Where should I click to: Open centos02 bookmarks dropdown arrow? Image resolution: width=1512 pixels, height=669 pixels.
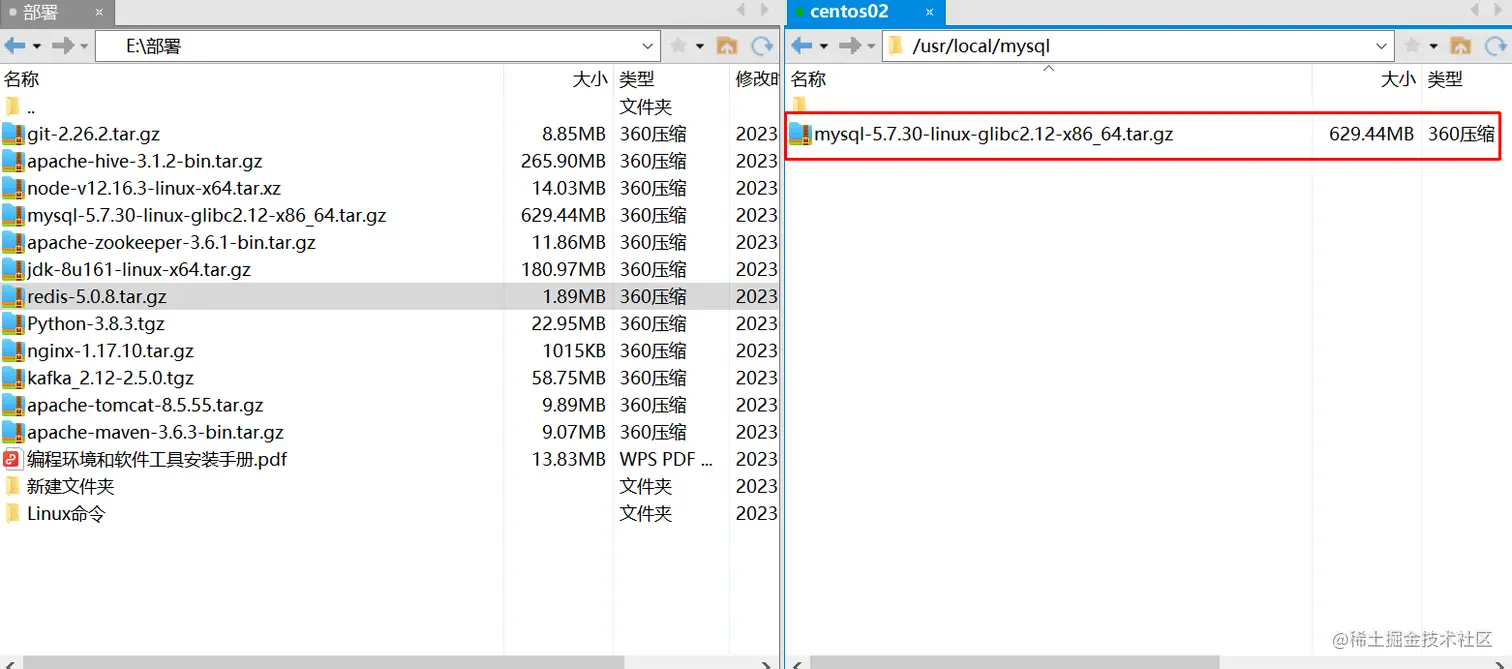1434,46
